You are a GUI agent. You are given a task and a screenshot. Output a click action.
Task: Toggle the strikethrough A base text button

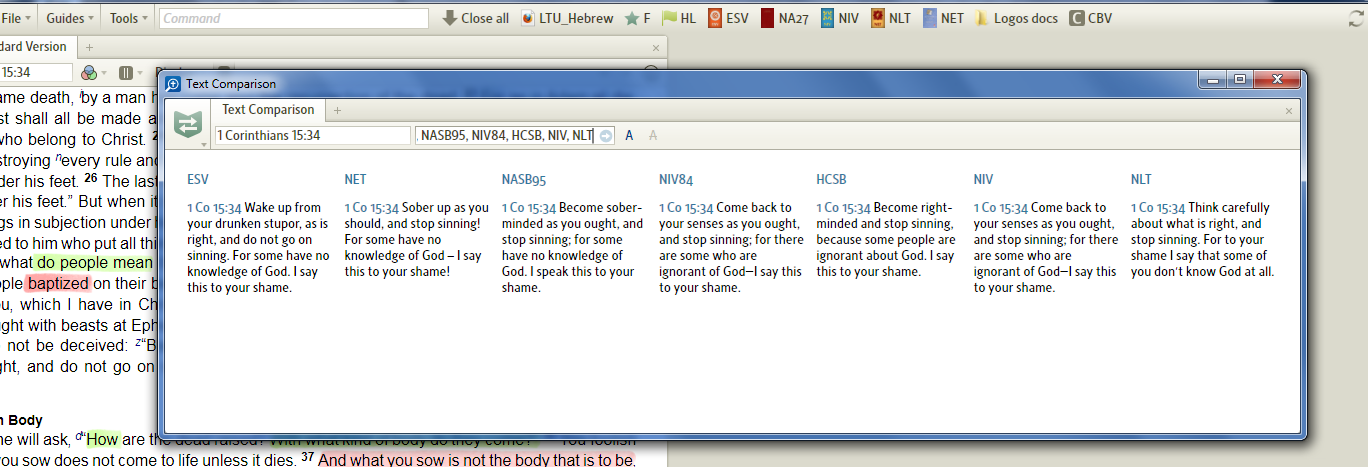[653, 135]
